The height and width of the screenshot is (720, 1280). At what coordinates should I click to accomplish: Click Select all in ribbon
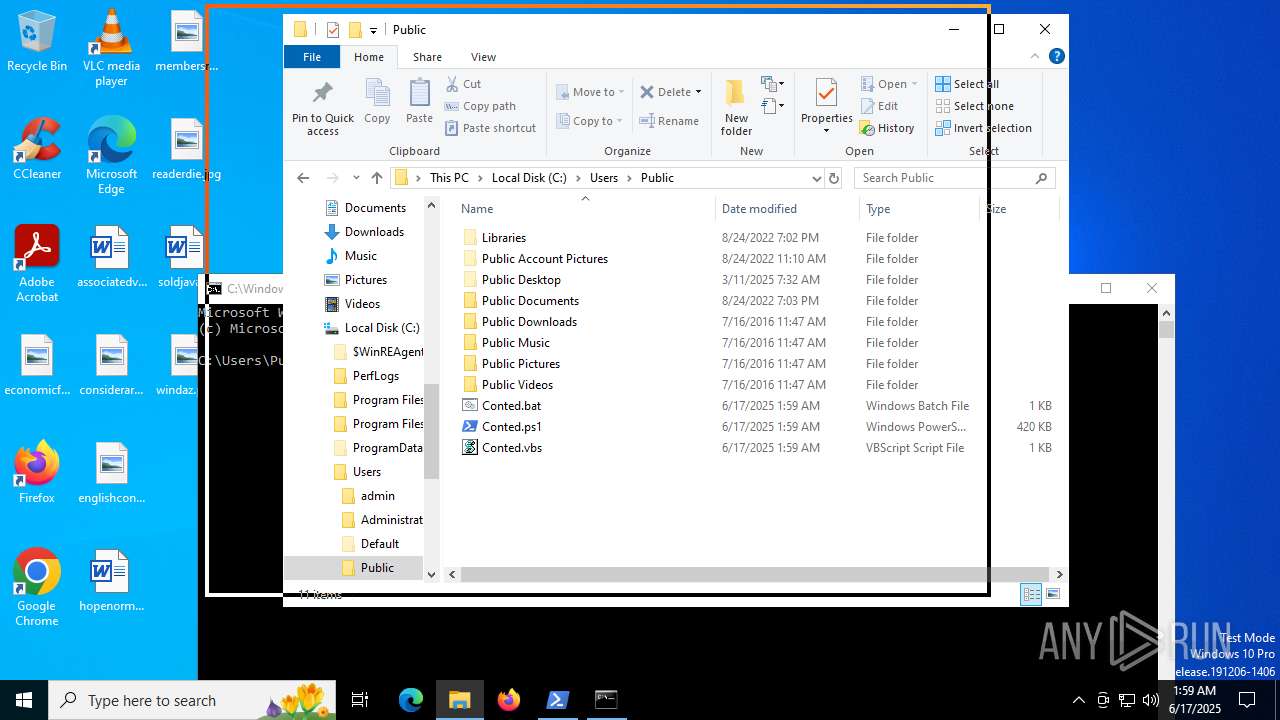pyautogui.click(x=967, y=84)
